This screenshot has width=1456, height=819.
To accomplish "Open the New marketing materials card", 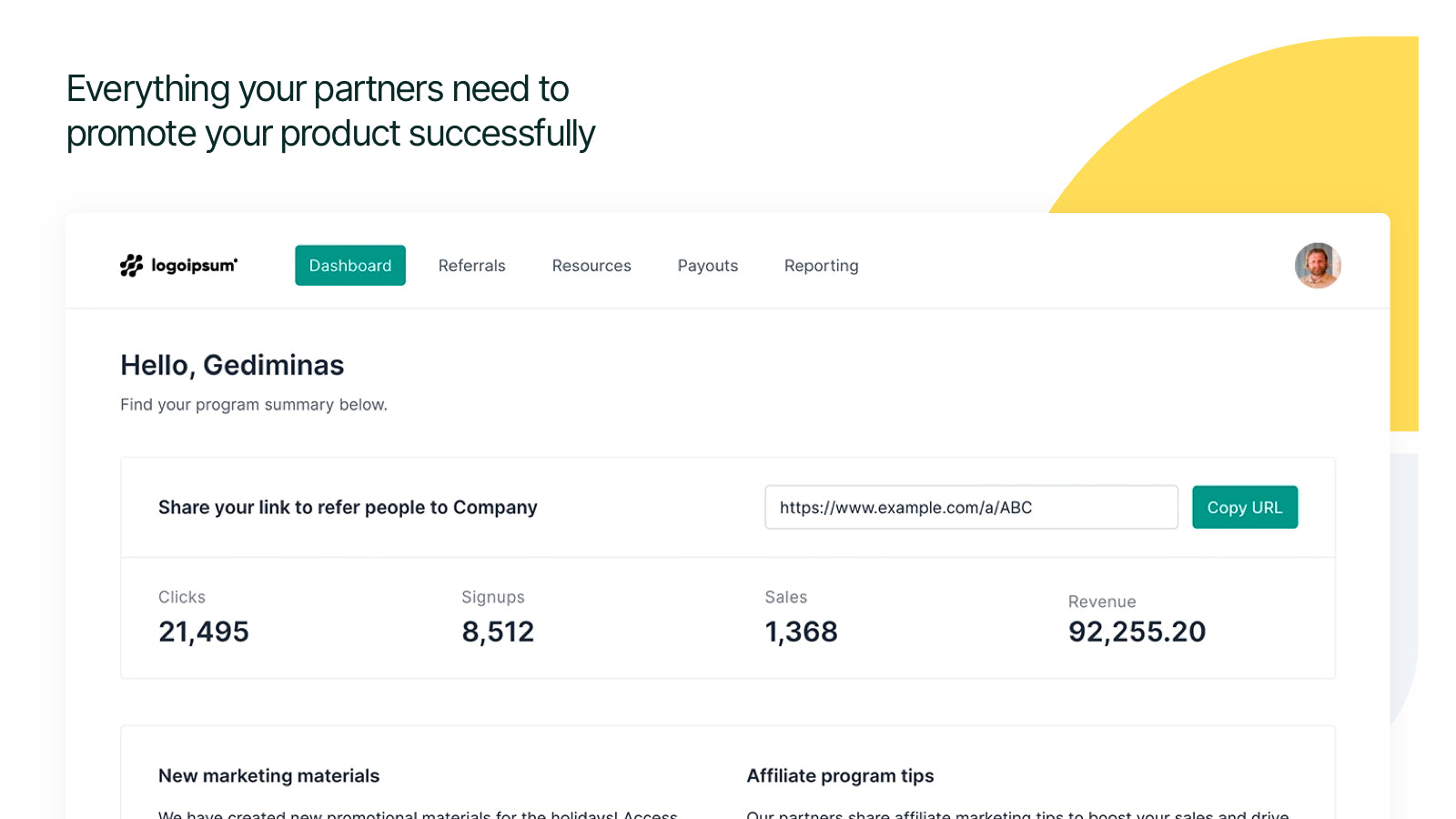I will (268, 775).
